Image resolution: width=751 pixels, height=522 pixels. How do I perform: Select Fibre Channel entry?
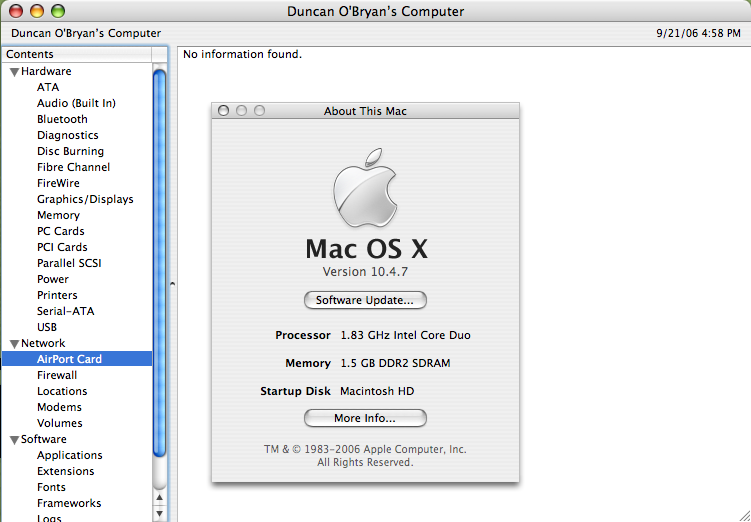coord(73,167)
